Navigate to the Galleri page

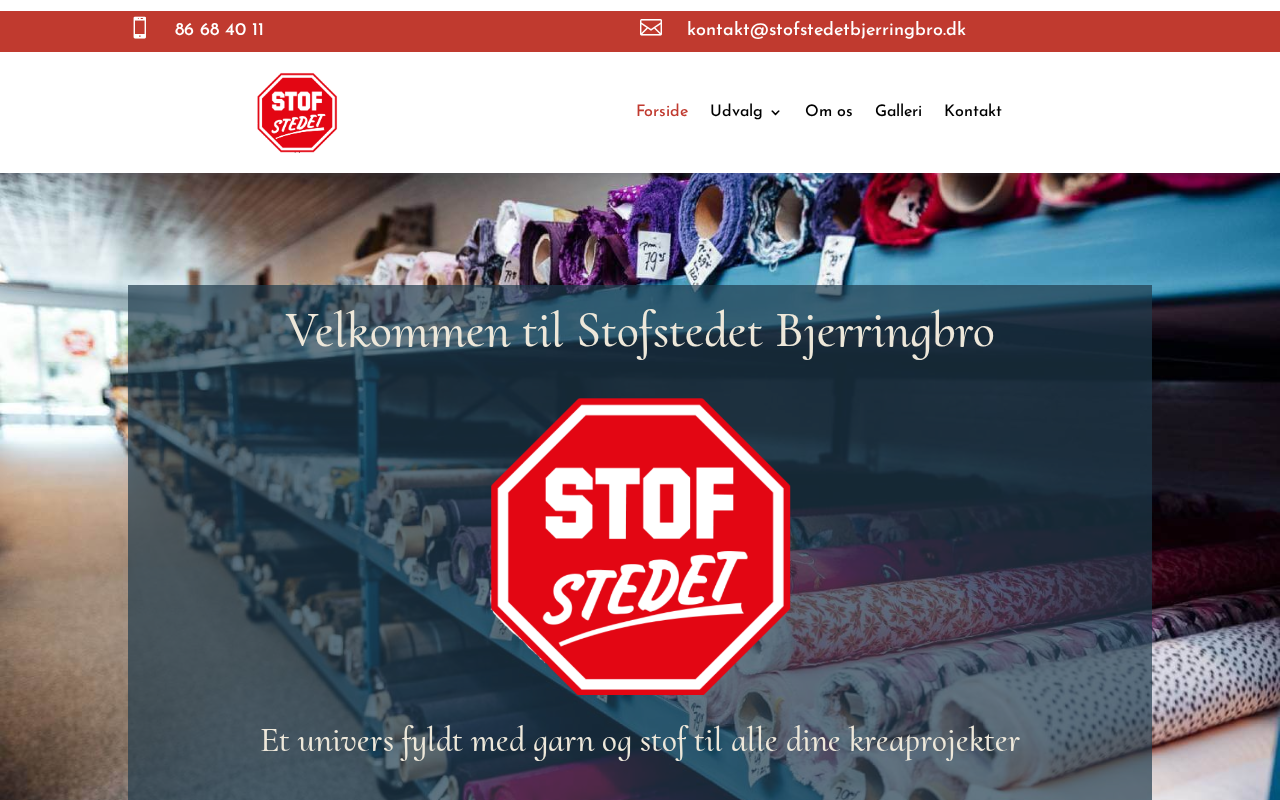[898, 112]
